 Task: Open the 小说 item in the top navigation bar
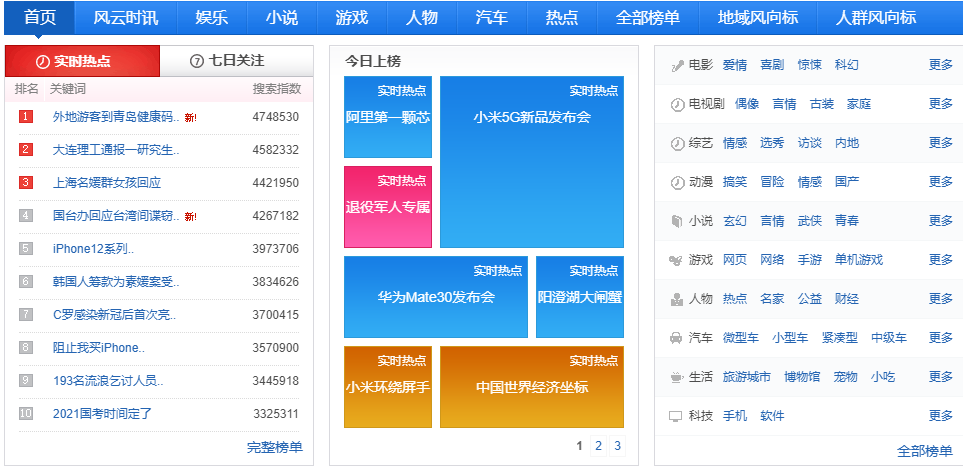tap(283, 18)
